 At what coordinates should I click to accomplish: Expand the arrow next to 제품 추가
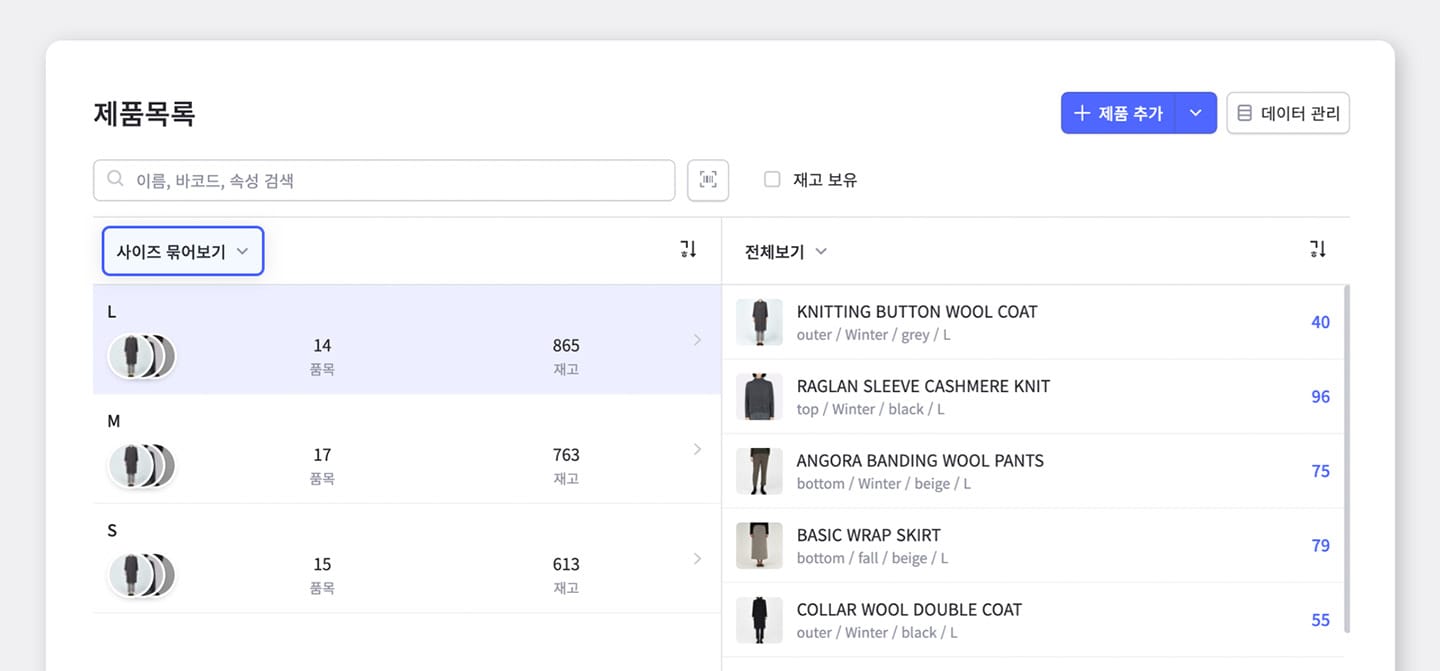[1196, 113]
